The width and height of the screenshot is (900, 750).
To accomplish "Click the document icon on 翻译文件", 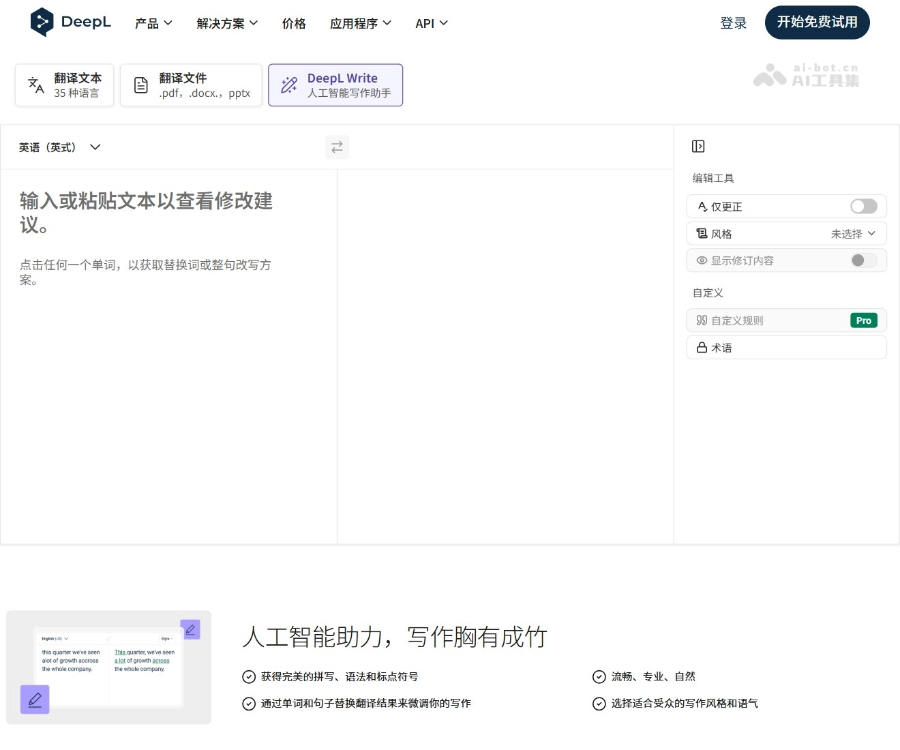I will pyautogui.click(x=140, y=85).
